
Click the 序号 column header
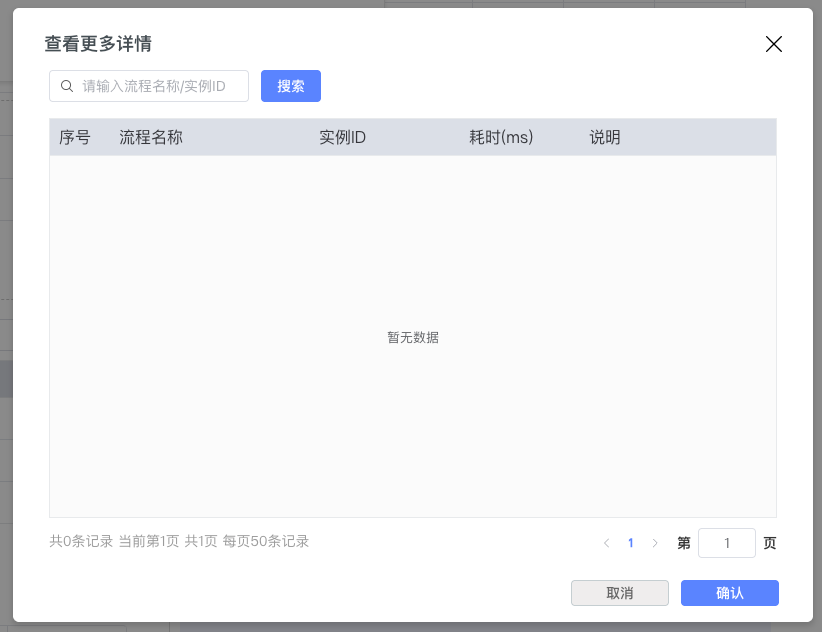(75, 138)
